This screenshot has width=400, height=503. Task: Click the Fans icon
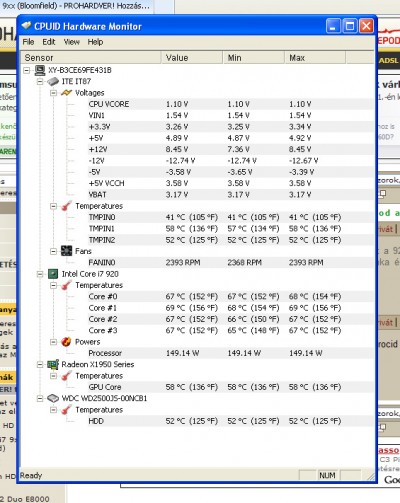66,251
